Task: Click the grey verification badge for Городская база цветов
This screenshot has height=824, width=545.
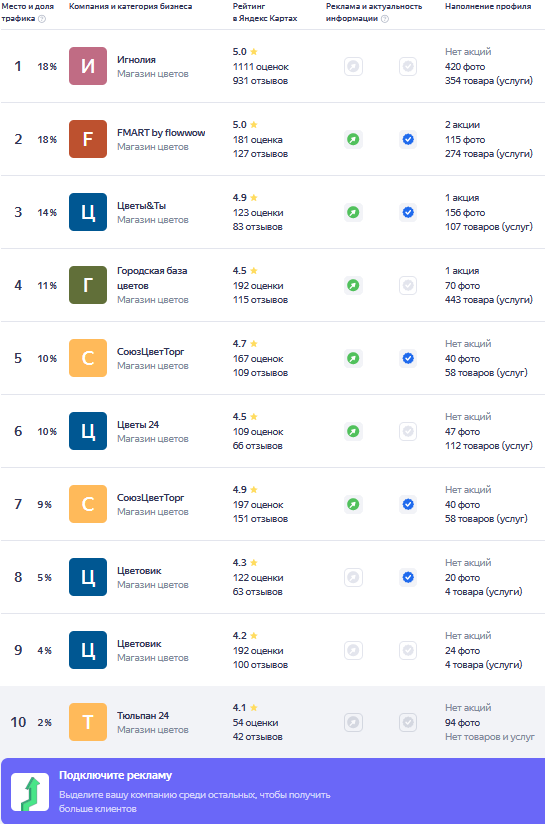Action: pos(408,285)
